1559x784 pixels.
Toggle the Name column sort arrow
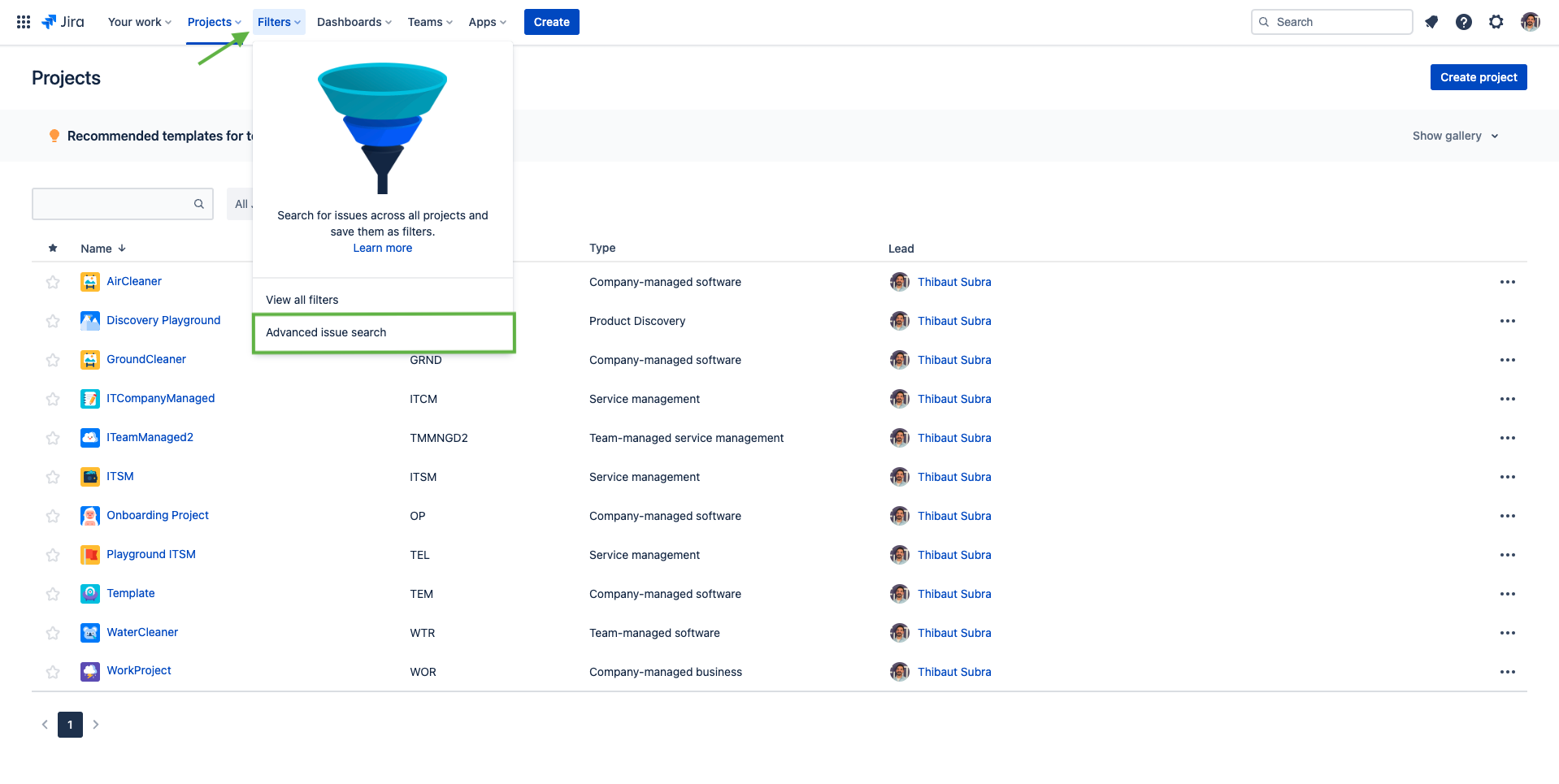pyautogui.click(x=122, y=248)
